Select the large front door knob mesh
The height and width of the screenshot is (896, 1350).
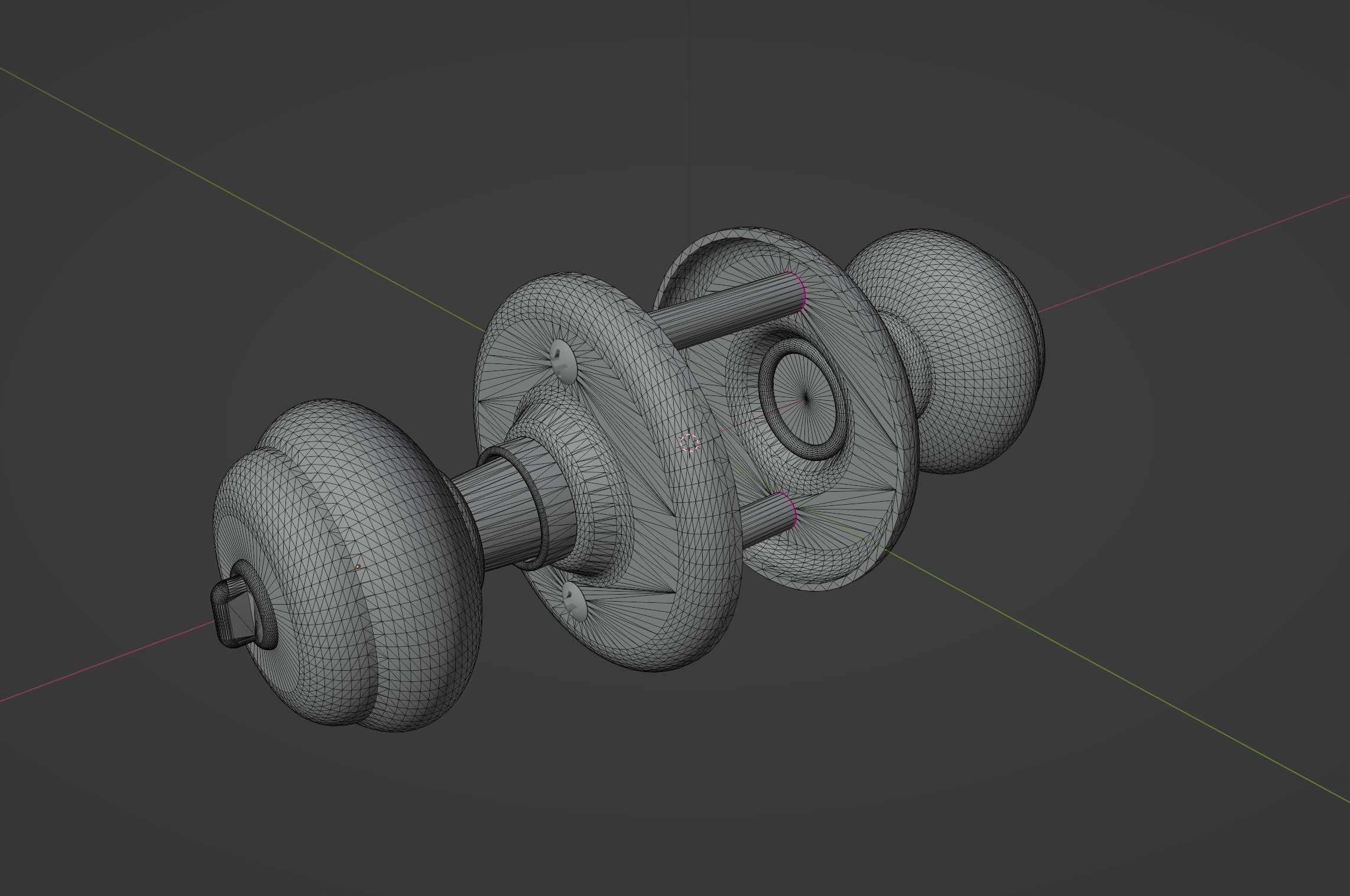coord(349,566)
